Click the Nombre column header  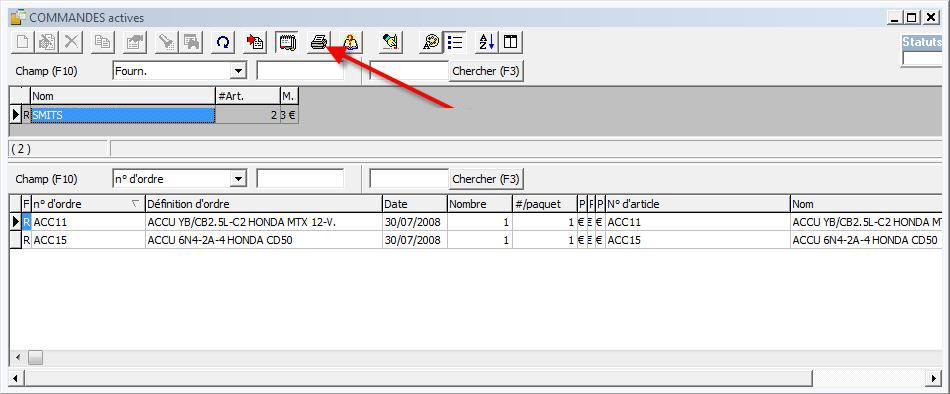coord(479,204)
